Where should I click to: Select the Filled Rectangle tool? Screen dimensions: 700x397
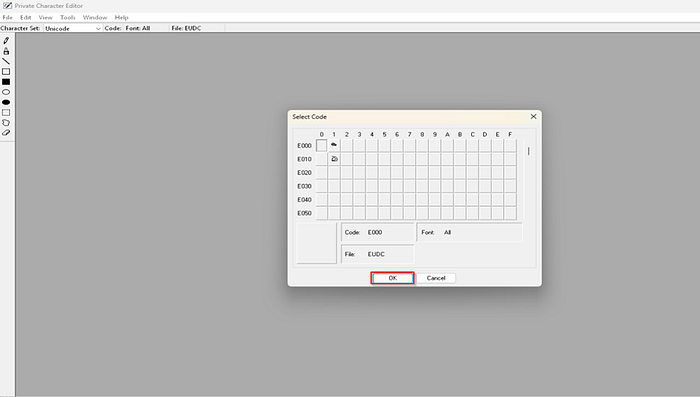click(6, 82)
